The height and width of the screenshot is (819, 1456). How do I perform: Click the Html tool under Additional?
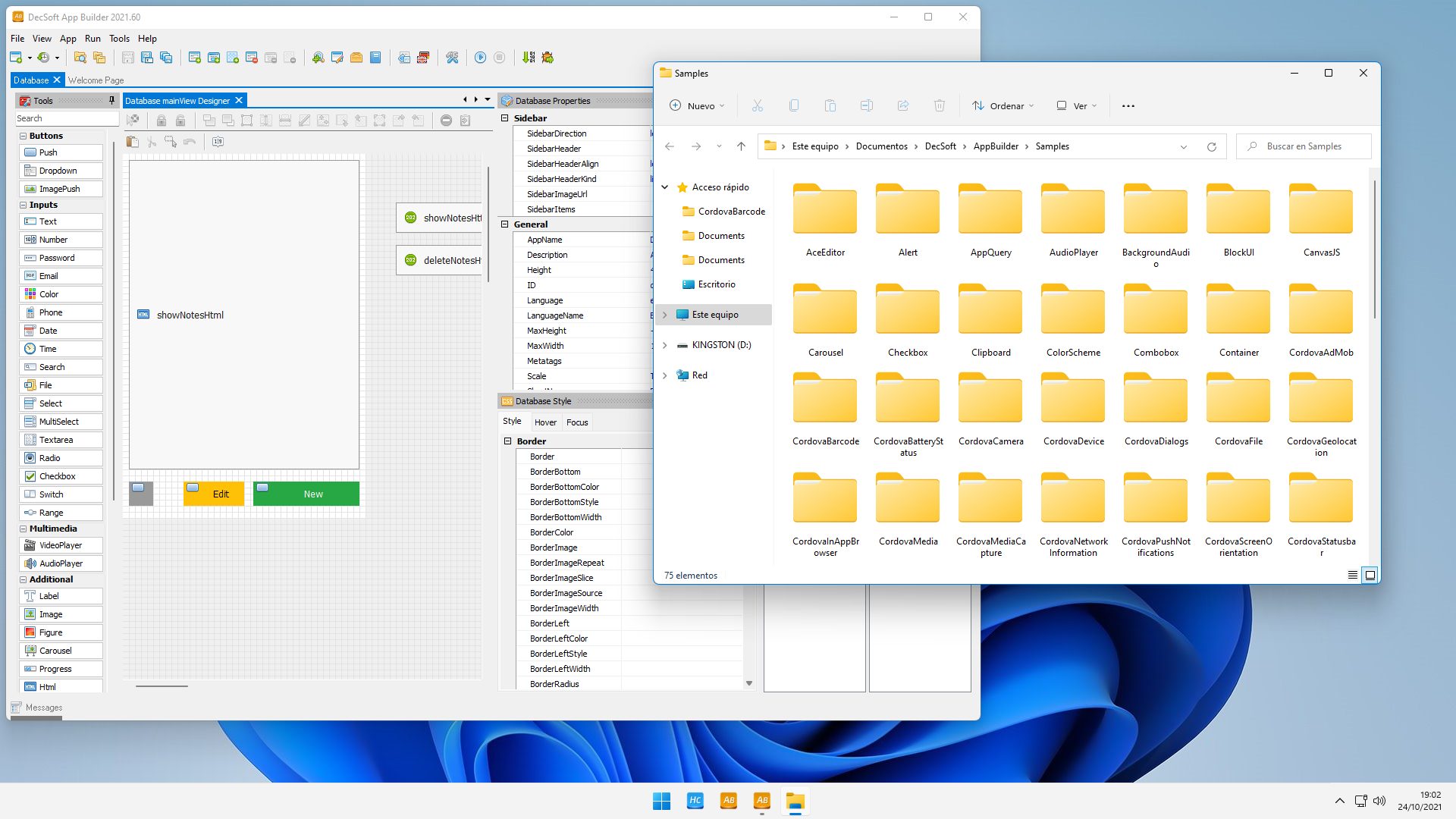click(x=47, y=687)
